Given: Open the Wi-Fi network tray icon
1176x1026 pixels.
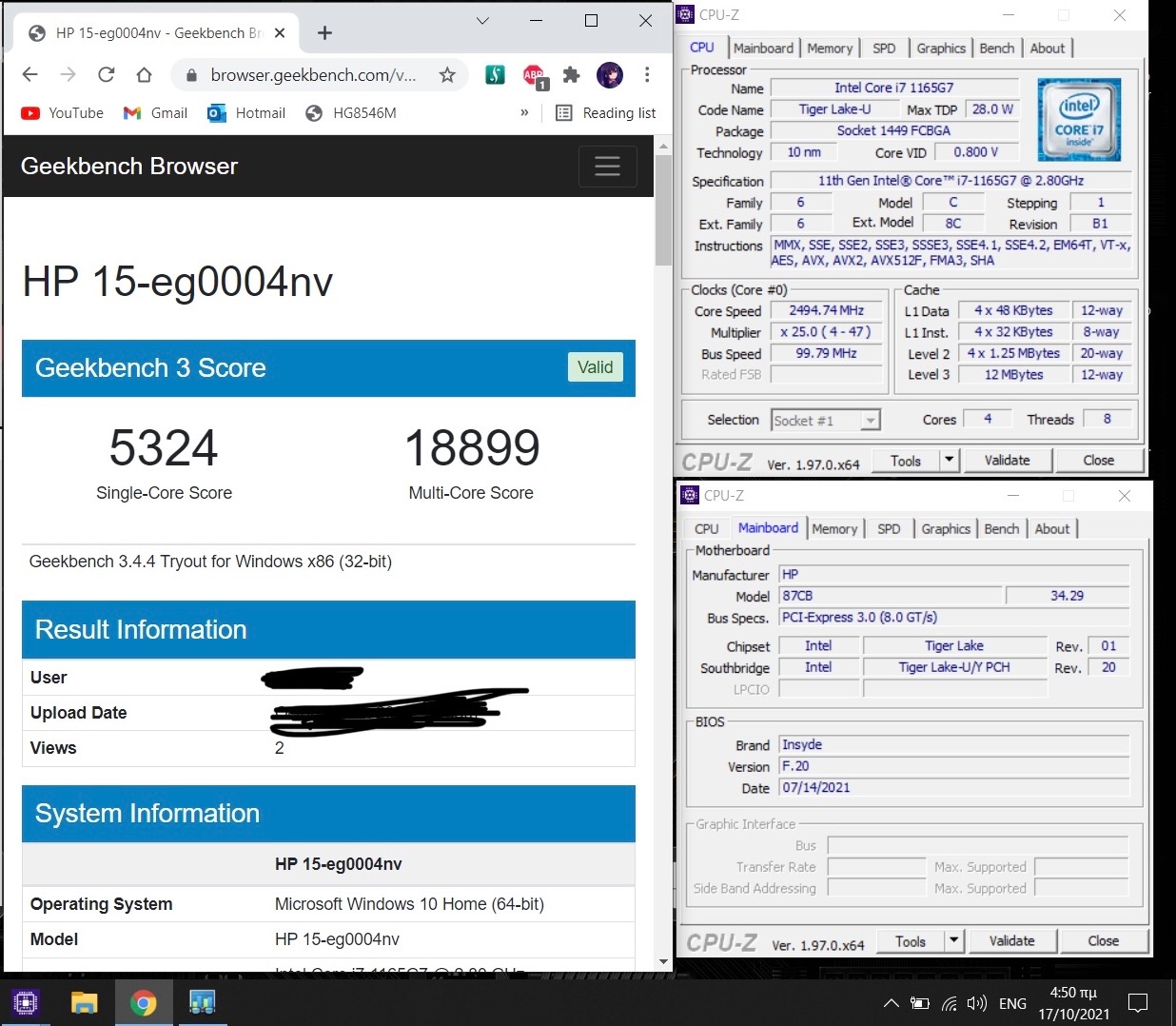Looking at the screenshot, I should click(949, 1003).
